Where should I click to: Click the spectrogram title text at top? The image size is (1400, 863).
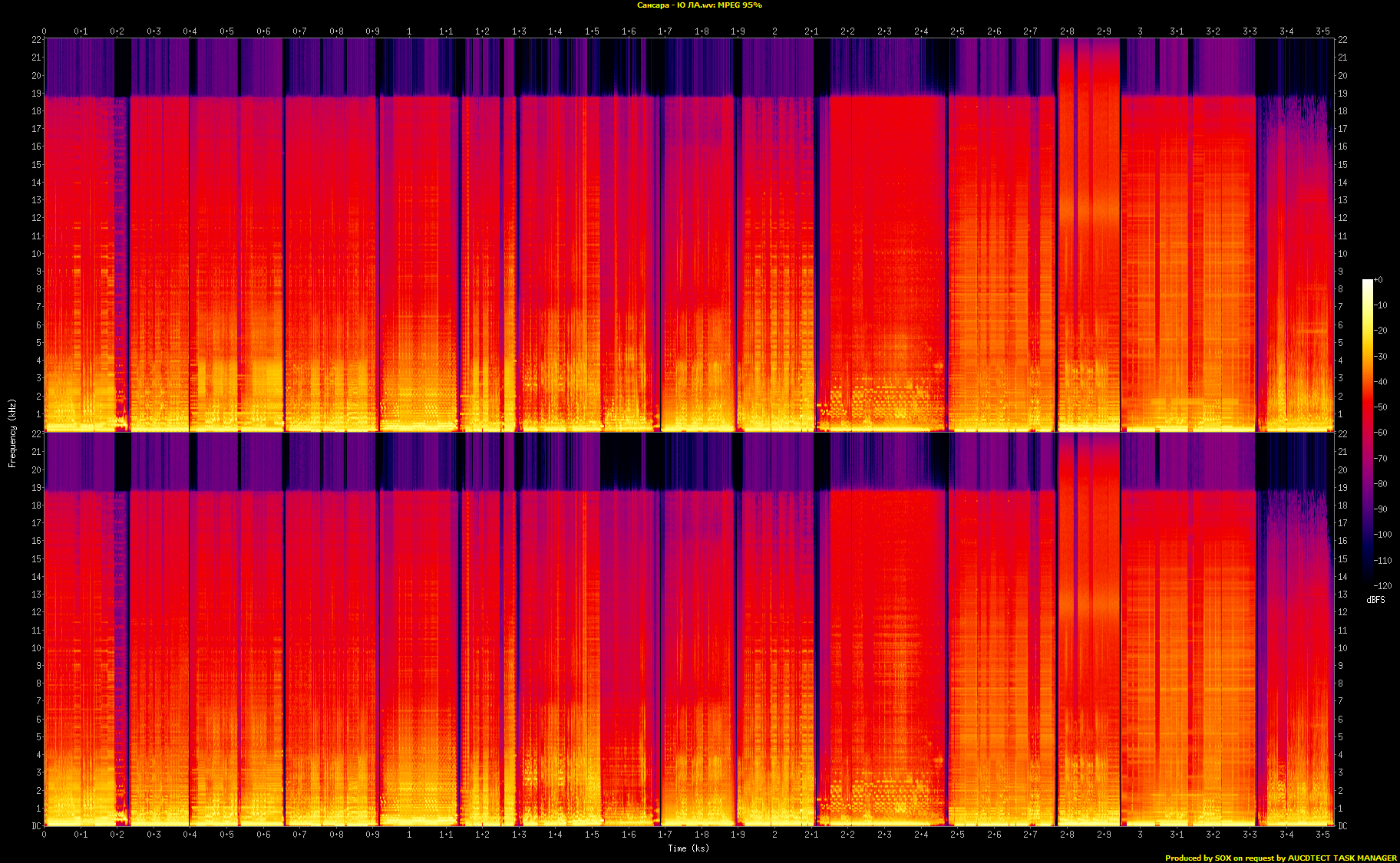tap(699, 5)
